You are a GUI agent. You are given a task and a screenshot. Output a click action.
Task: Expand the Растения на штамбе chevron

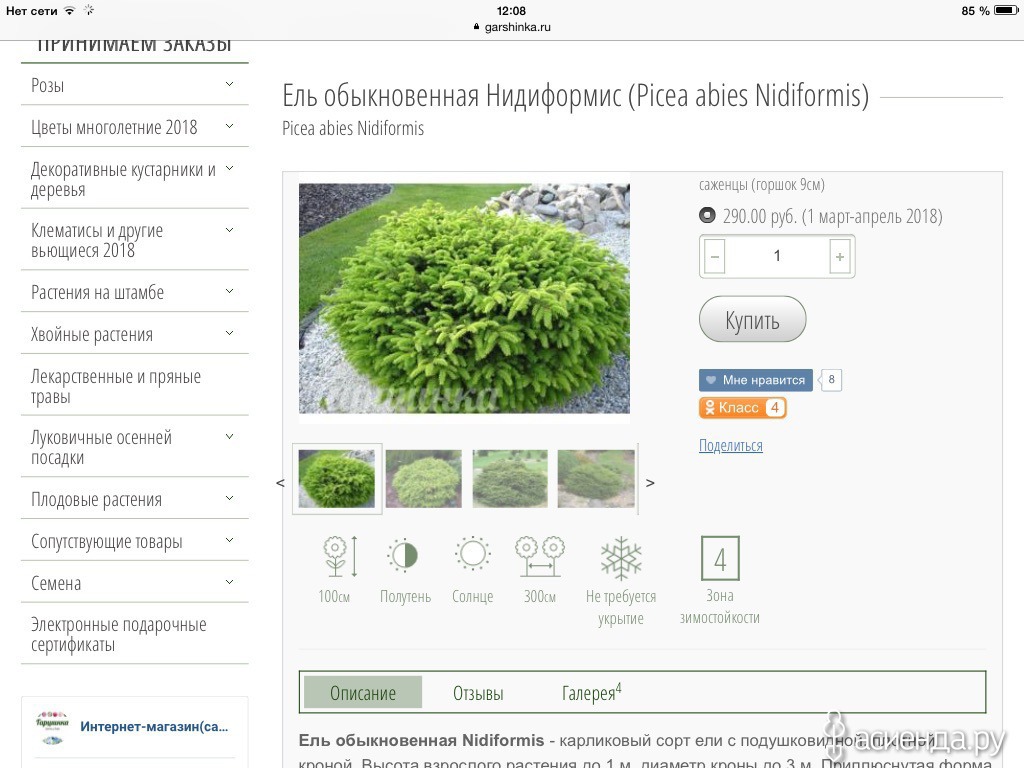point(229,291)
